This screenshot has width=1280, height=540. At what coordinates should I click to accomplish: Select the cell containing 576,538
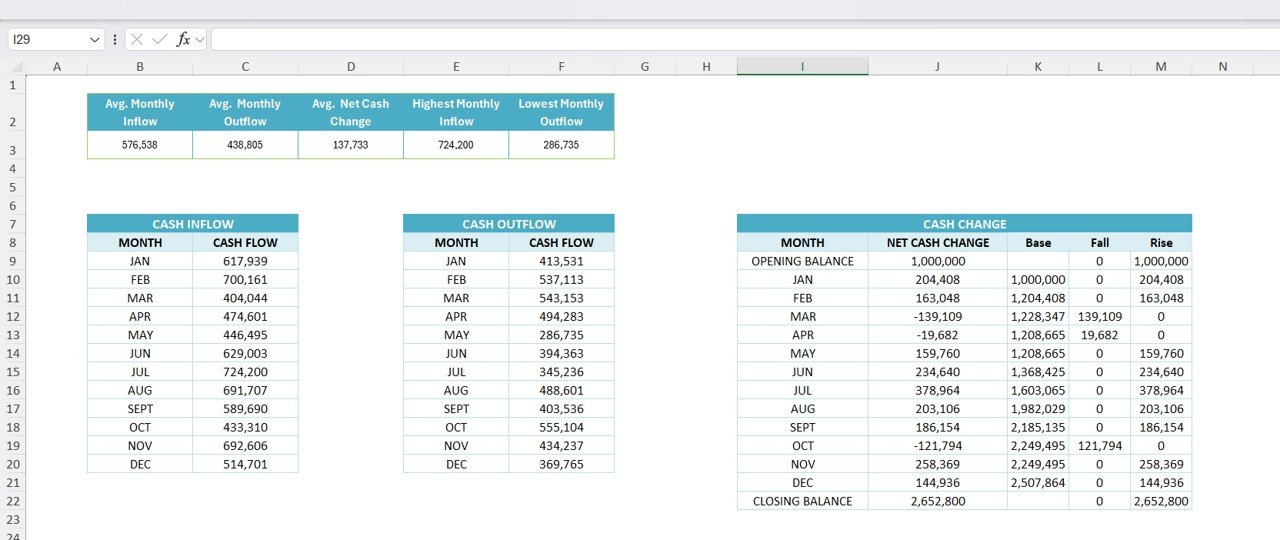tap(140, 145)
